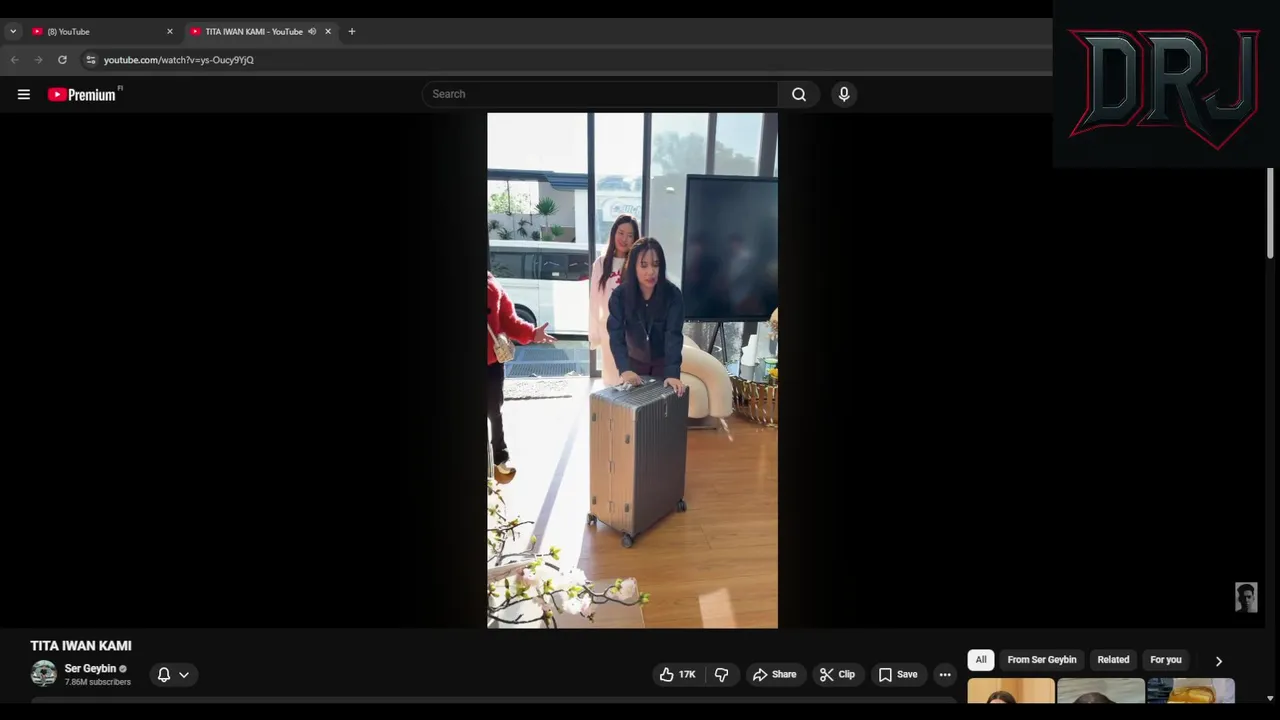Select the Related filter chip

[1113, 660]
